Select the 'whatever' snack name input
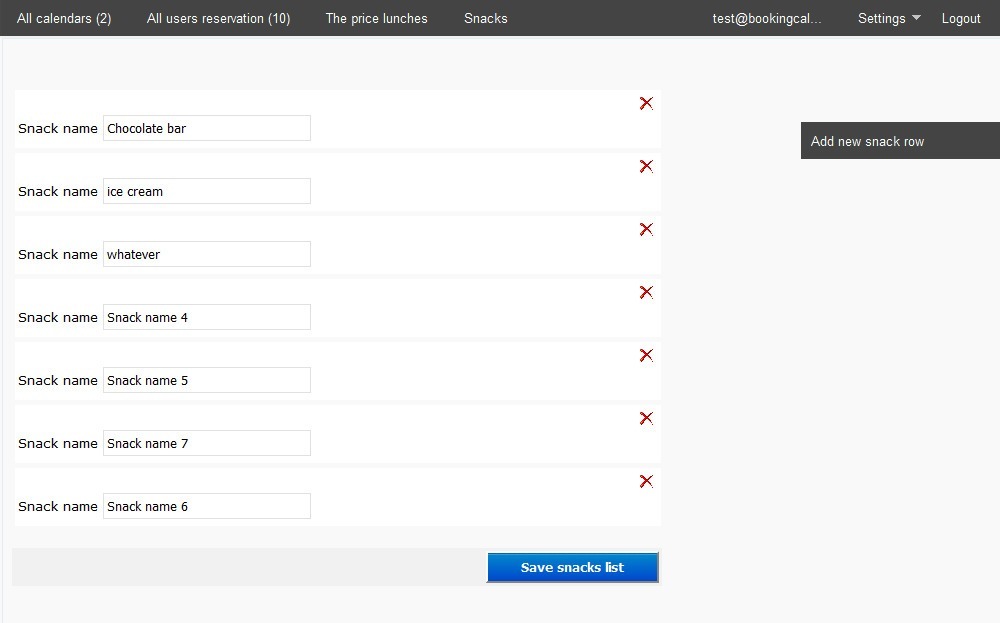1000x623 pixels. (206, 254)
